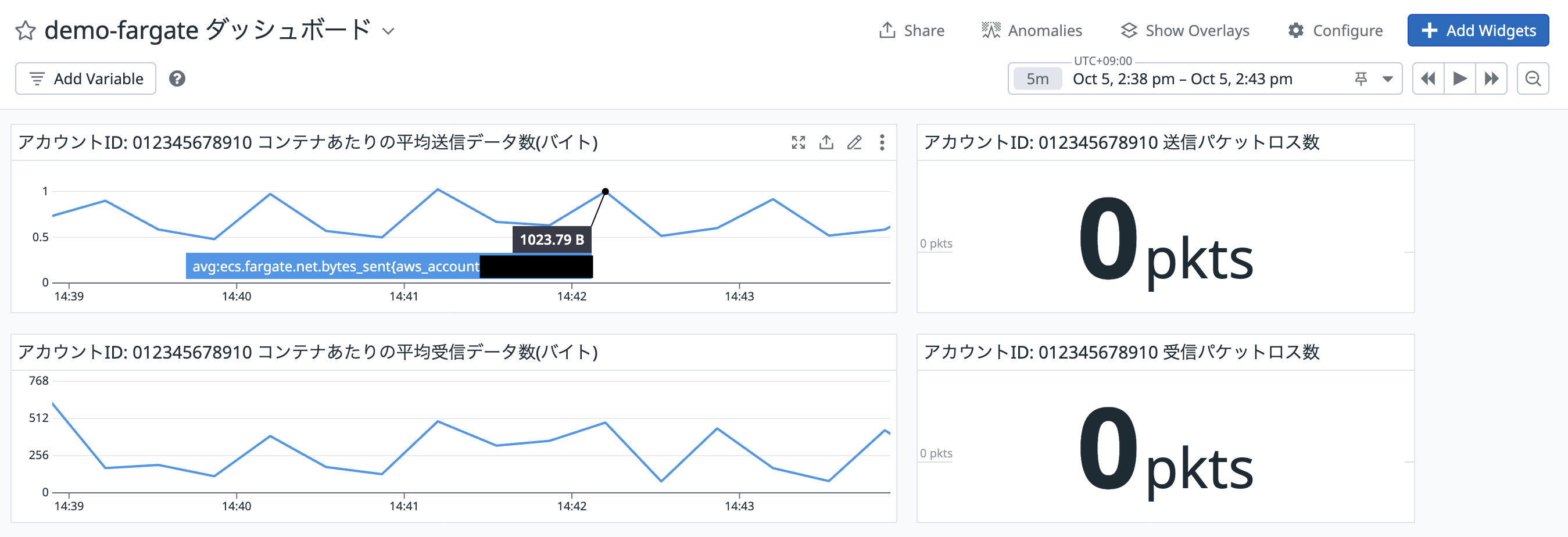This screenshot has height=537, width=1568.
Task: Step the time frame backward
Action: pyautogui.click(x=1428, y=78)
